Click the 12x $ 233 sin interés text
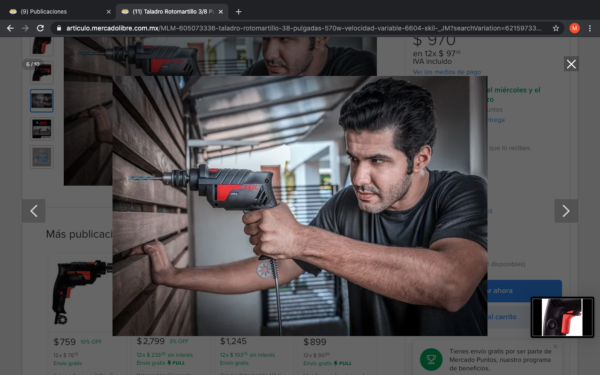The image size is (600, 375). click(165, 355)
